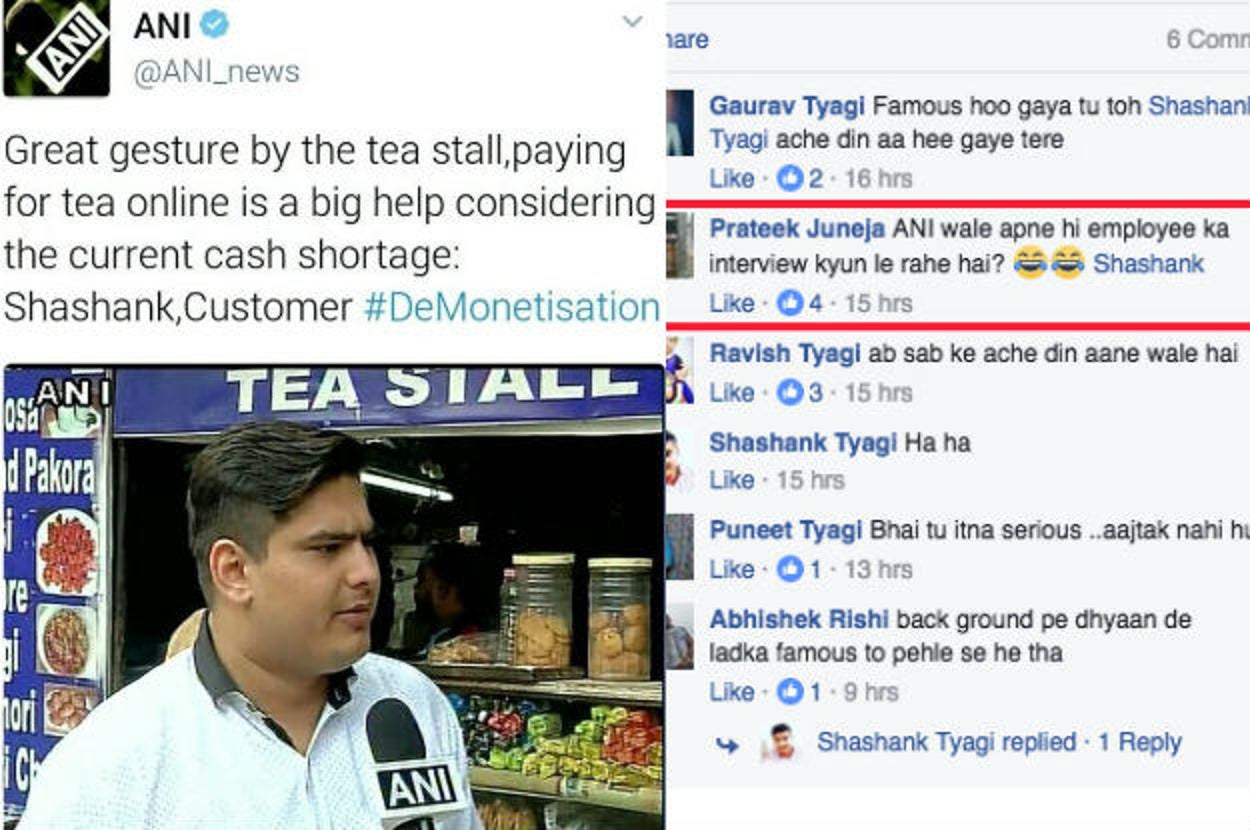The width and height of the screenshot is (1250, 830).
Task: Expand the "Shashank Tyagi replied · 1 Reply" thread
Action: tap(999, 743)
